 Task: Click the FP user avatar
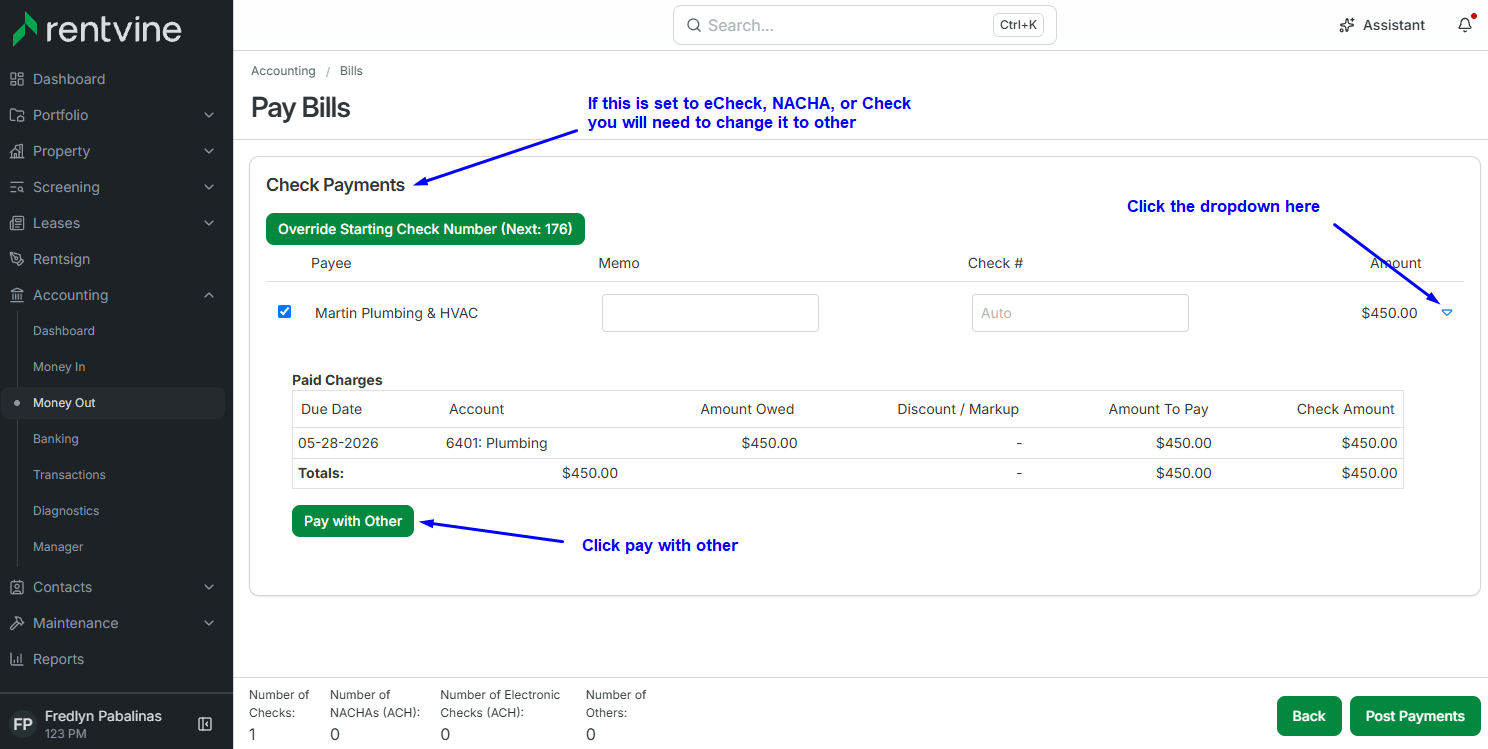(x=23, y=724)
